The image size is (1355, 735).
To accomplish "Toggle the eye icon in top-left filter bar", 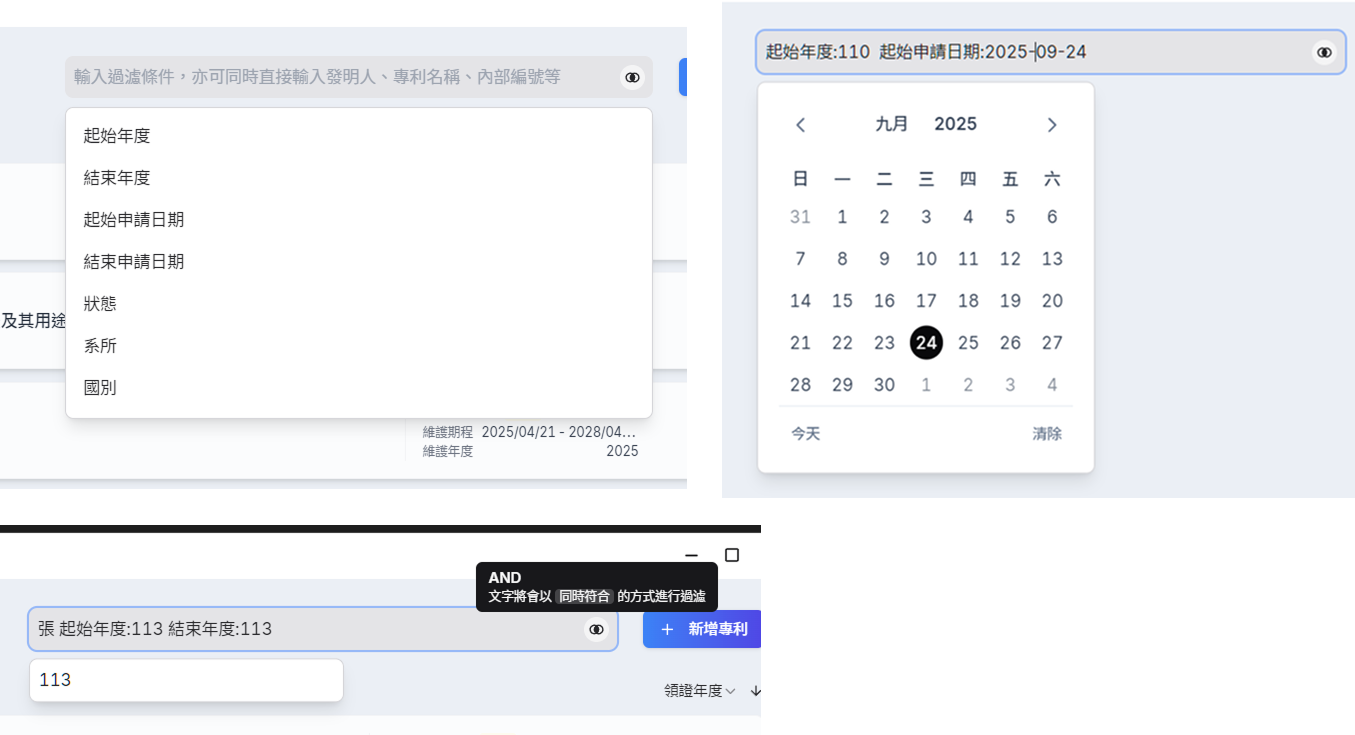I will (x=631, y=76).
